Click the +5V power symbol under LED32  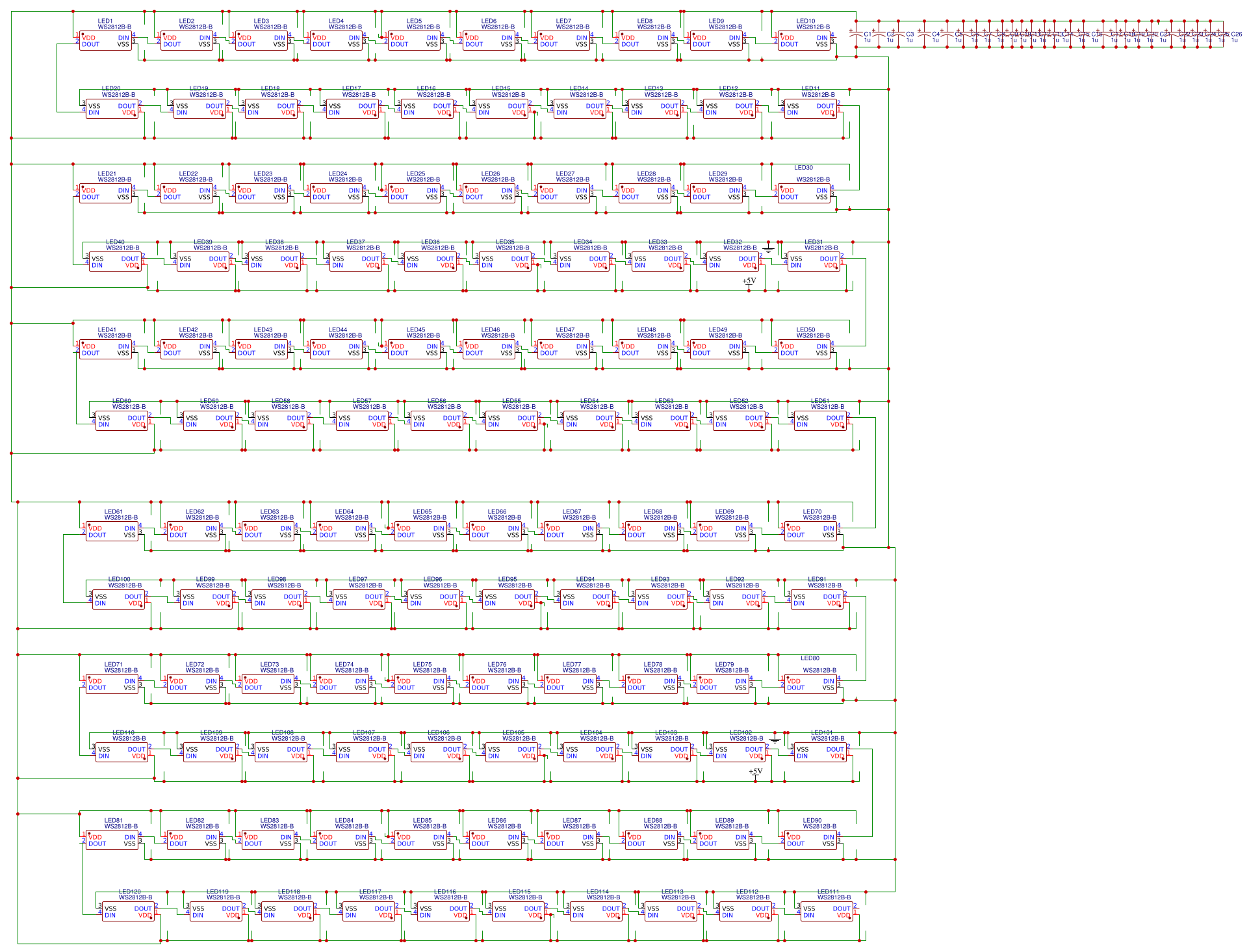click(749, 281)
